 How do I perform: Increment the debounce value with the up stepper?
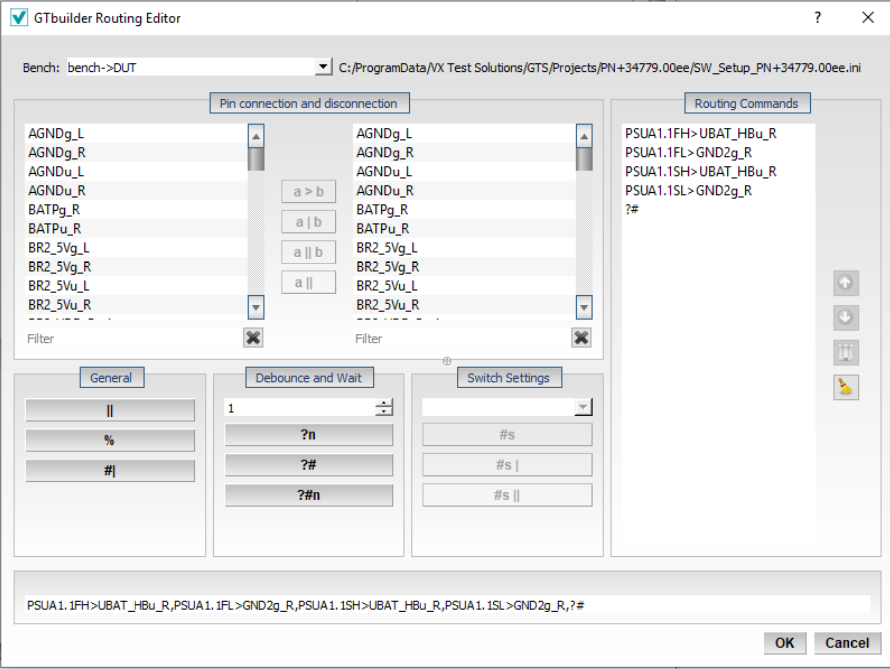click(382, 401)
